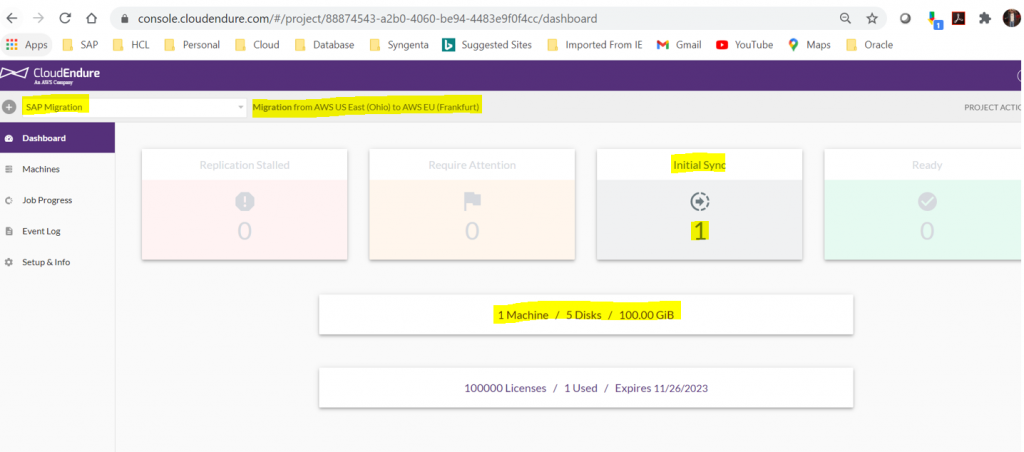1024x452 pixels.
Task: Open the YouTube bookmark
Action: tap(744, 44)
